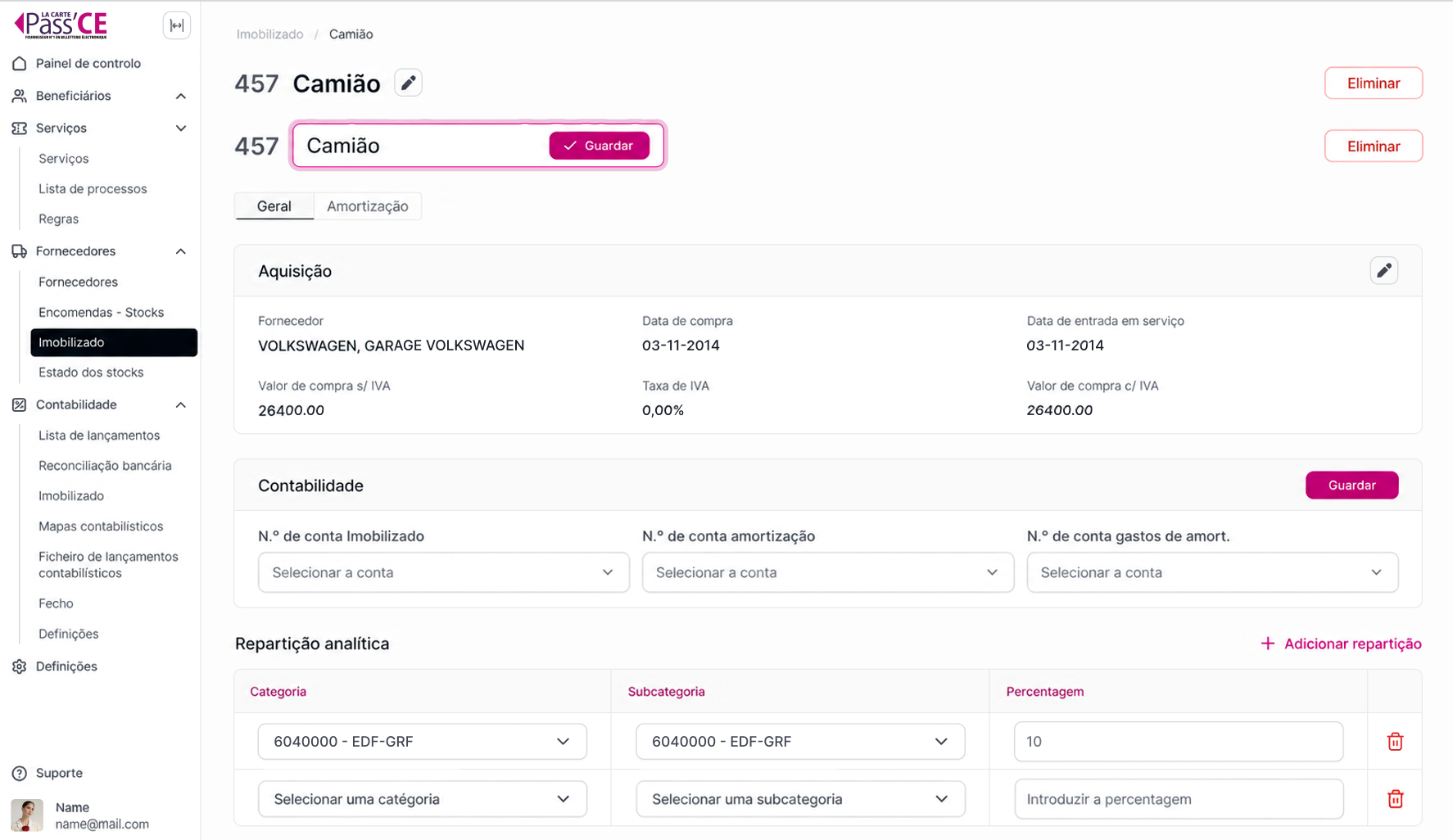Open the Categoria dropdown showing 6040000 - EDF-GRF

click(422, 742)
